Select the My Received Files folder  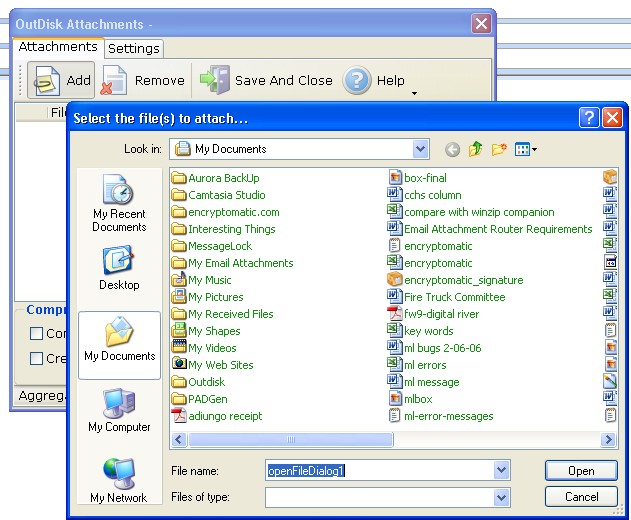(x=222, y=314)
